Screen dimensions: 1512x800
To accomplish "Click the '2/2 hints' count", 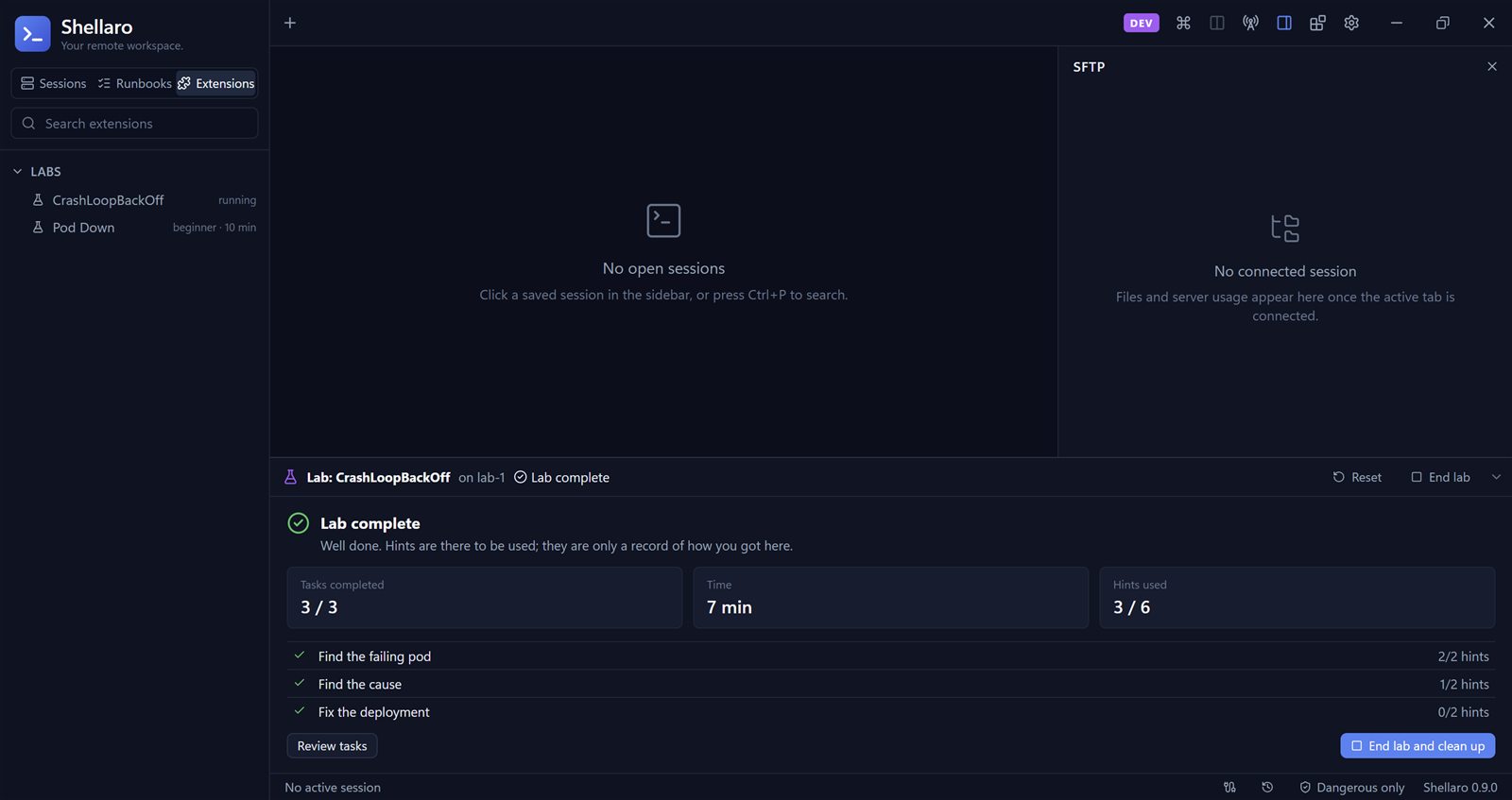I will [x=1463, y=656].
